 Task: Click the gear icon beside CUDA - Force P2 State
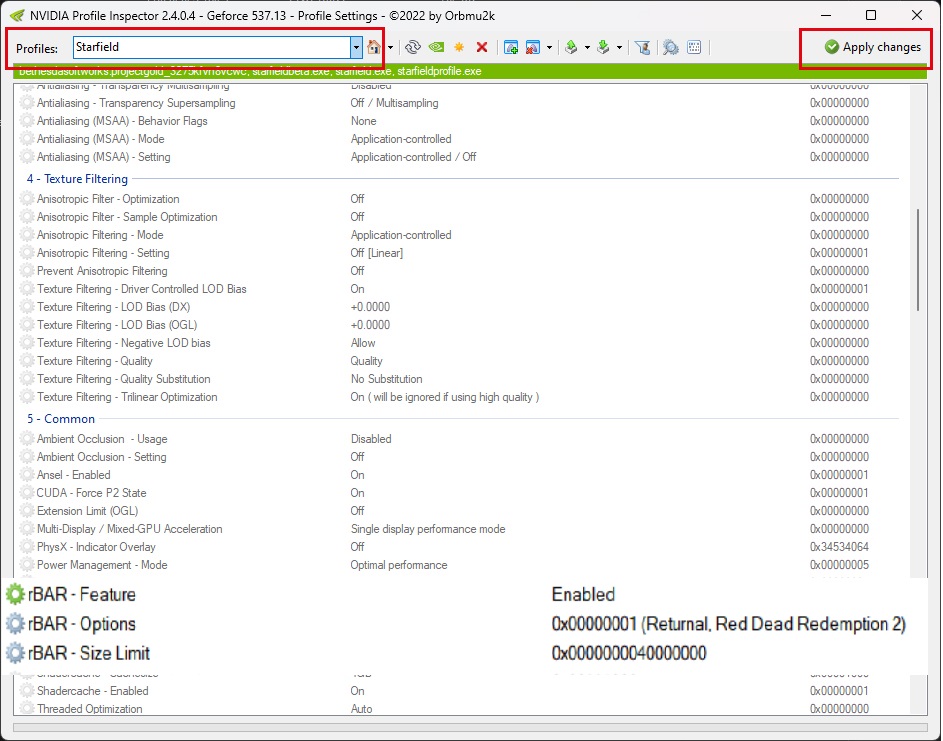tap(27, 493)
